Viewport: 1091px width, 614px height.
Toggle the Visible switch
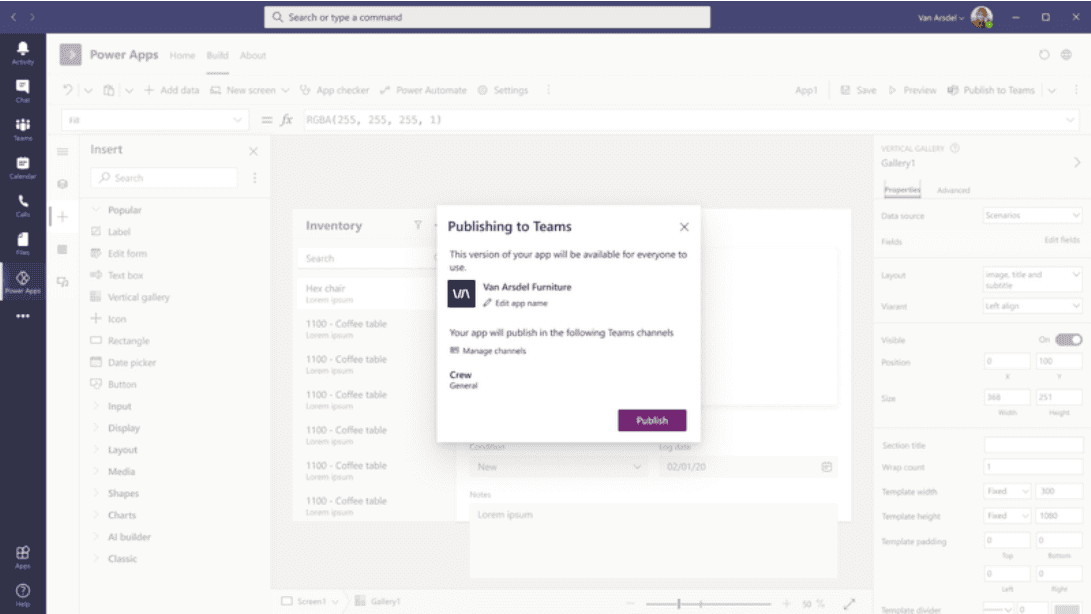[1068, 340]
